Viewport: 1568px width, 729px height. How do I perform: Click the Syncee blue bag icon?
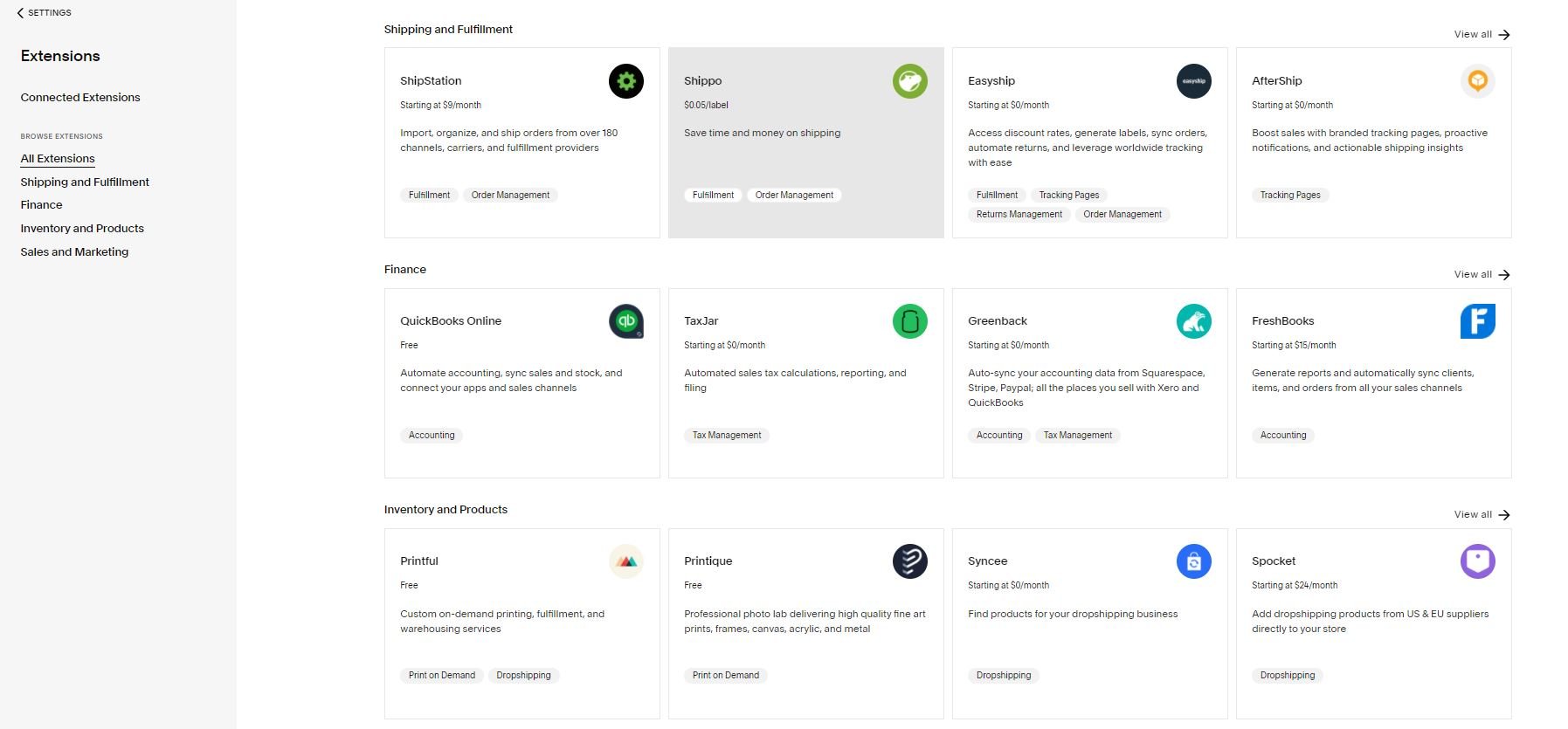1193,561
